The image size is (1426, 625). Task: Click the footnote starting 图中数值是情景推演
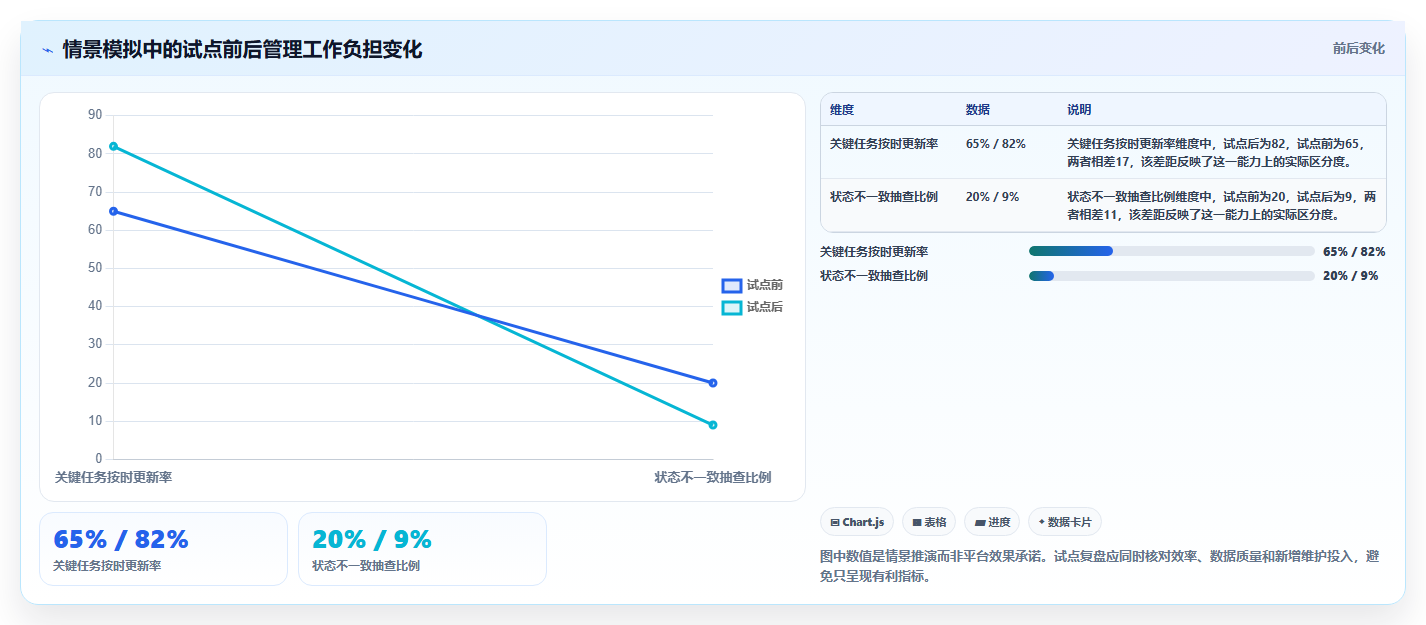tap(1099, 566)
